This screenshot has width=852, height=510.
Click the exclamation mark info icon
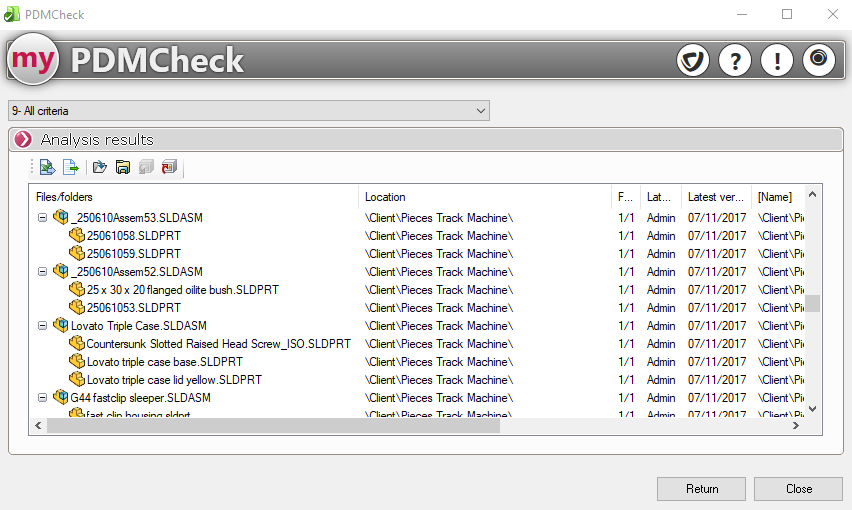pos(777,60)
